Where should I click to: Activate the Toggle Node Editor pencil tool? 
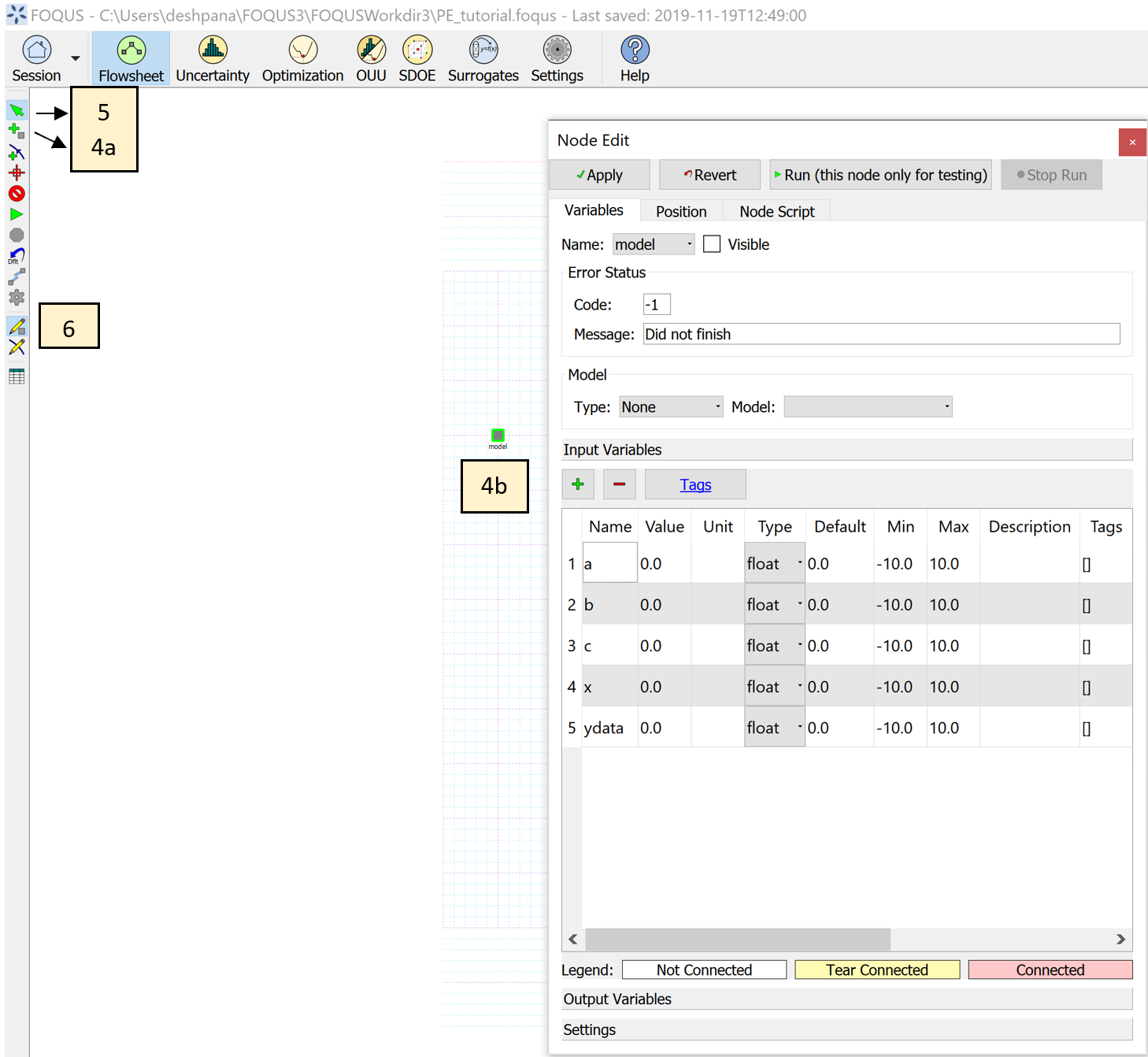click(17, 326)
